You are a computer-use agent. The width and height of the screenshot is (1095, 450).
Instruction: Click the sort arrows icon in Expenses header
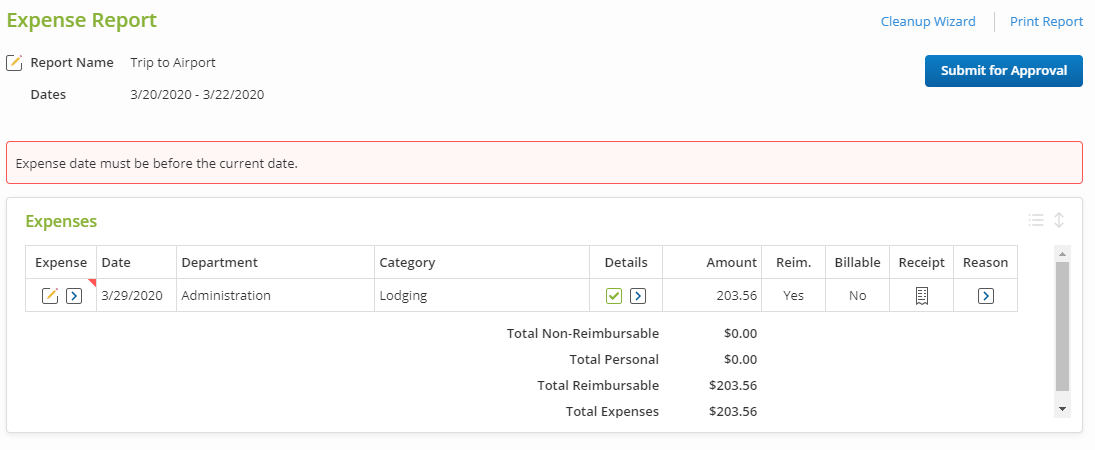(1059, 220)
